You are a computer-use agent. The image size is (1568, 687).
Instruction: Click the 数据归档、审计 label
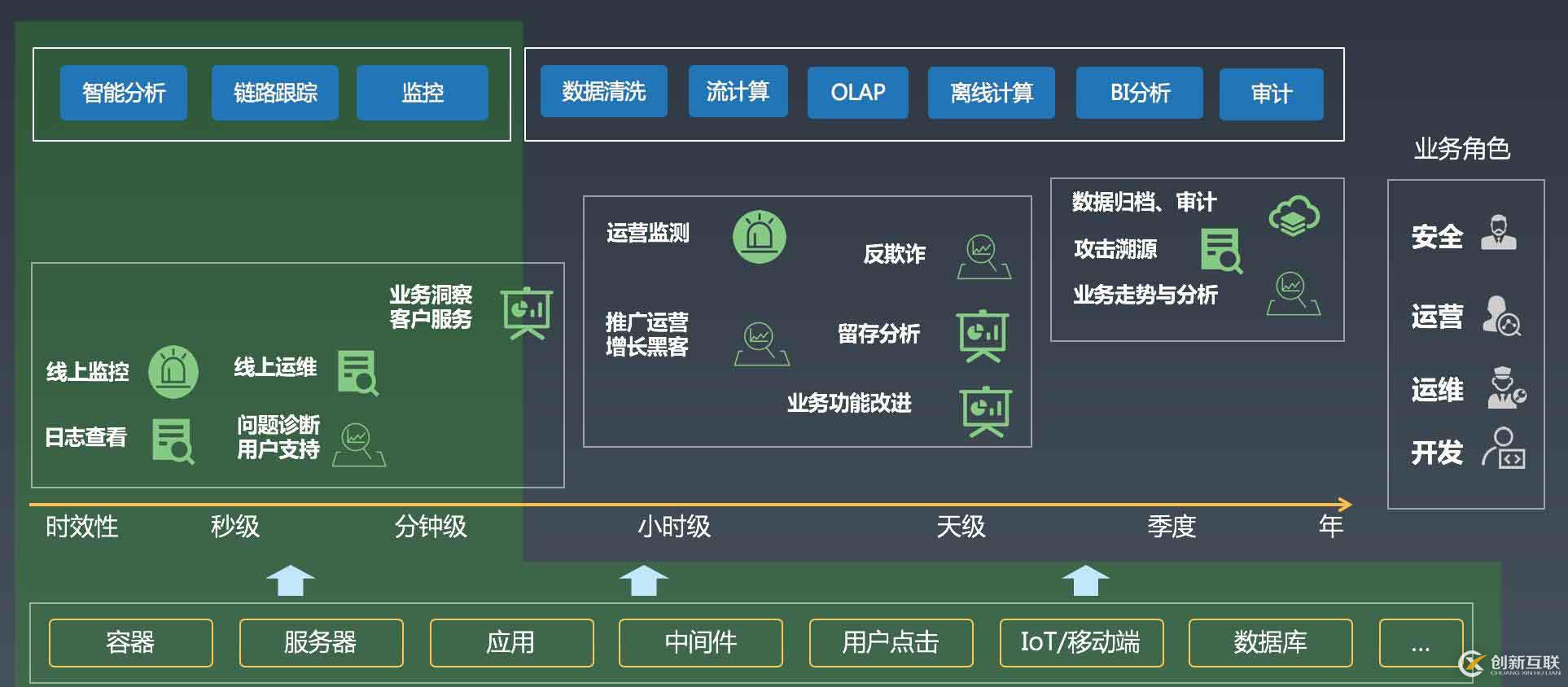coord(1144,202)
